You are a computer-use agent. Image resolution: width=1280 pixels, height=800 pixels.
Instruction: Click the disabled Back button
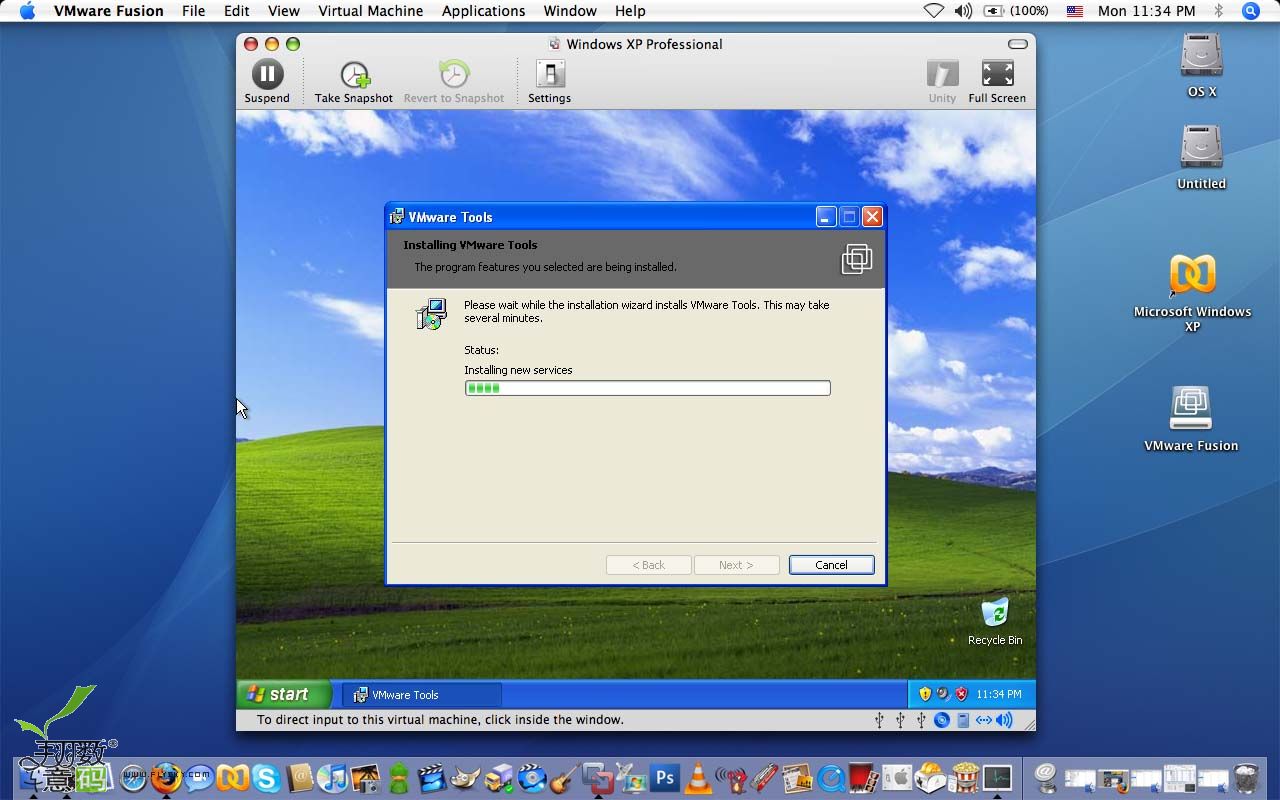point(648,565)
